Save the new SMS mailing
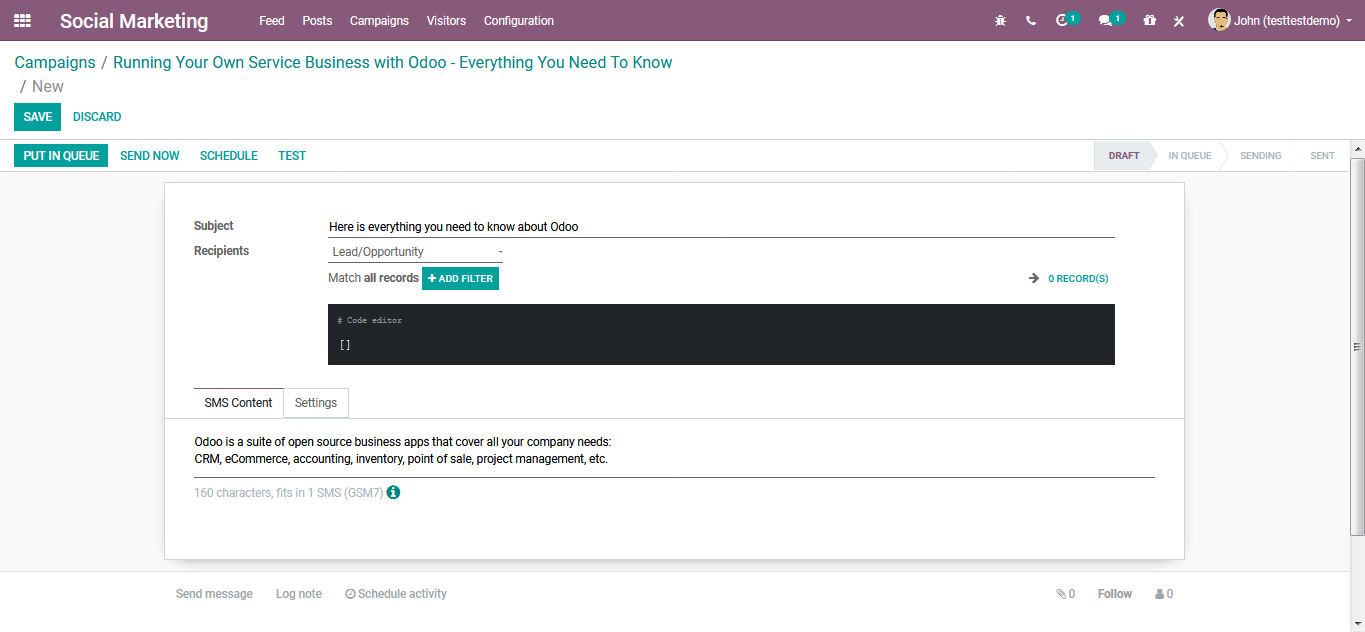Image resolution: width=1365 pixels, height=632 pixels. (x=37, y=117)
